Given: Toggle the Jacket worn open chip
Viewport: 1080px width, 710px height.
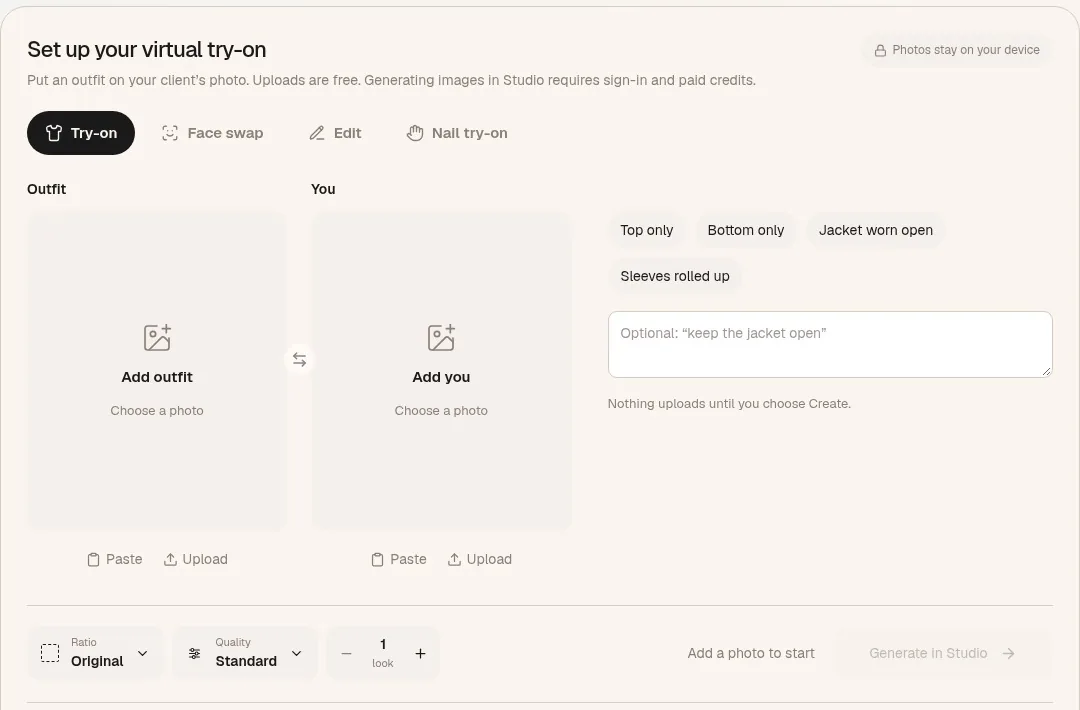Looking at the screenshot, I should (875, 230).
